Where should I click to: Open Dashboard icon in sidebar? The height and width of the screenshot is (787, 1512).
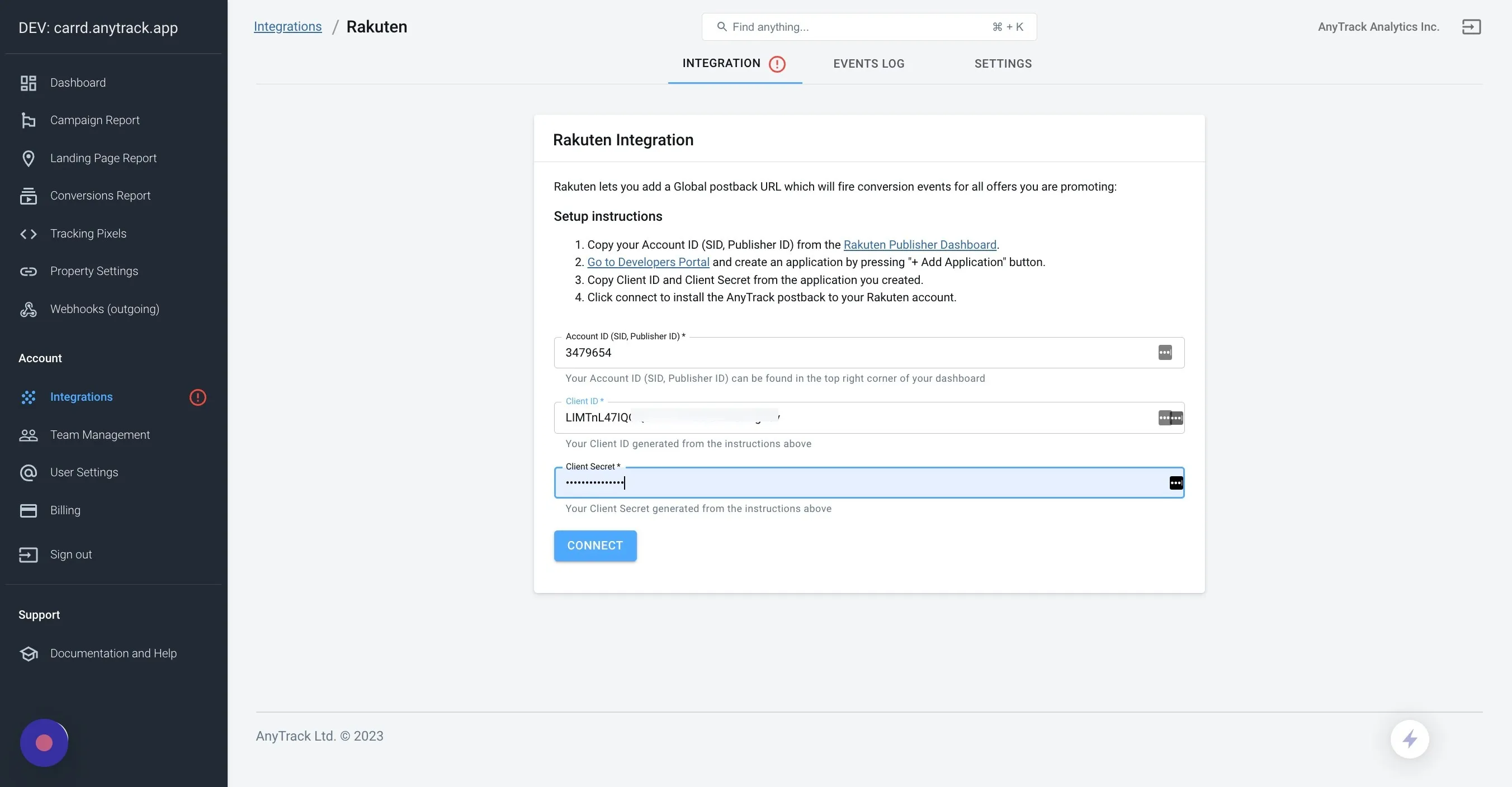pyautogui.click(x=28, y=83)
